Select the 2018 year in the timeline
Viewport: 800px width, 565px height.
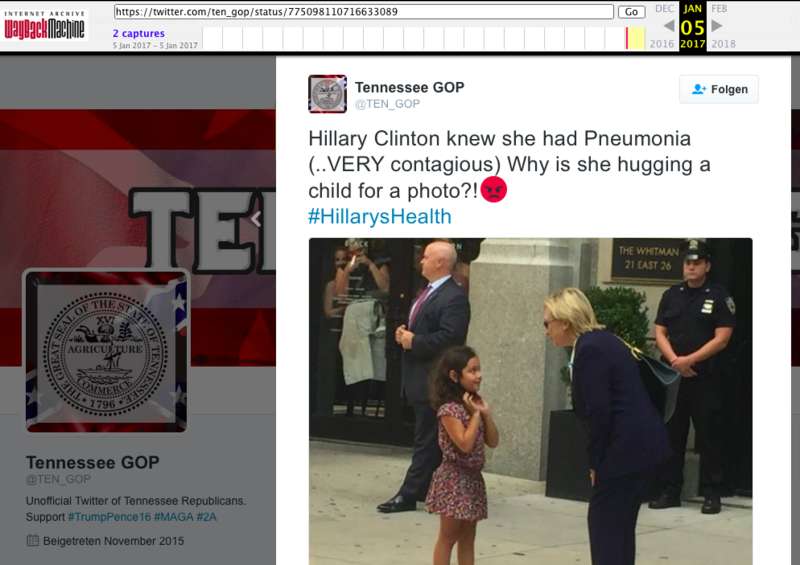pos(723,44)
